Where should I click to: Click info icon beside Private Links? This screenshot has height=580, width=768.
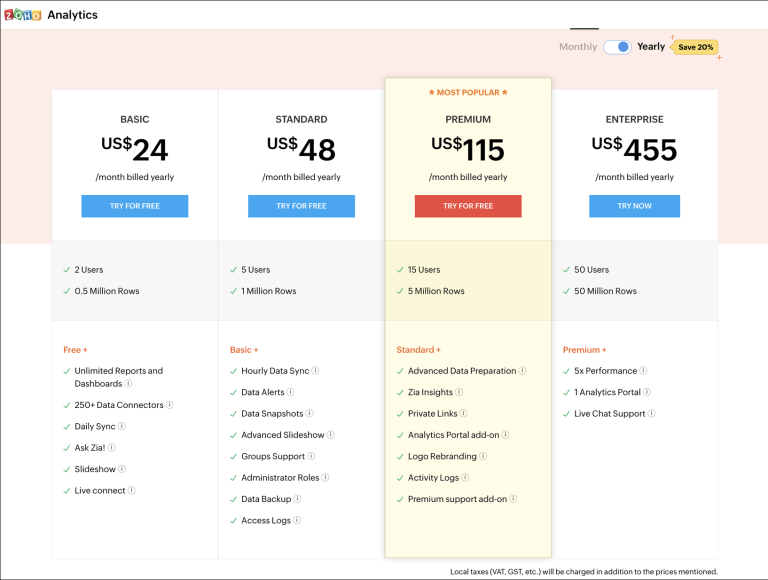coord(463,413)
